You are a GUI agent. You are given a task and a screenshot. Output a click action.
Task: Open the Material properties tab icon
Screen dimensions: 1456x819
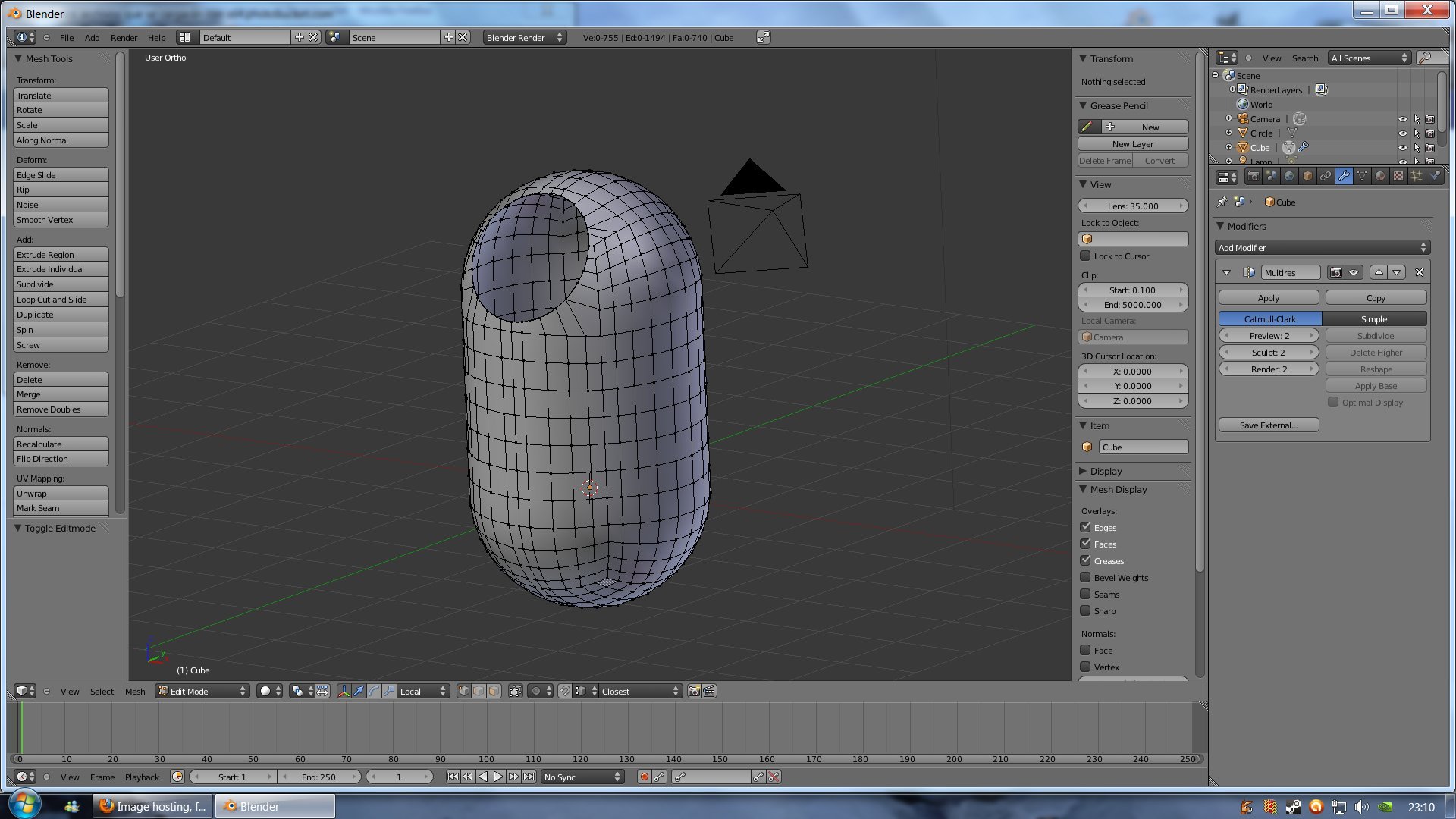[1380, 176]
